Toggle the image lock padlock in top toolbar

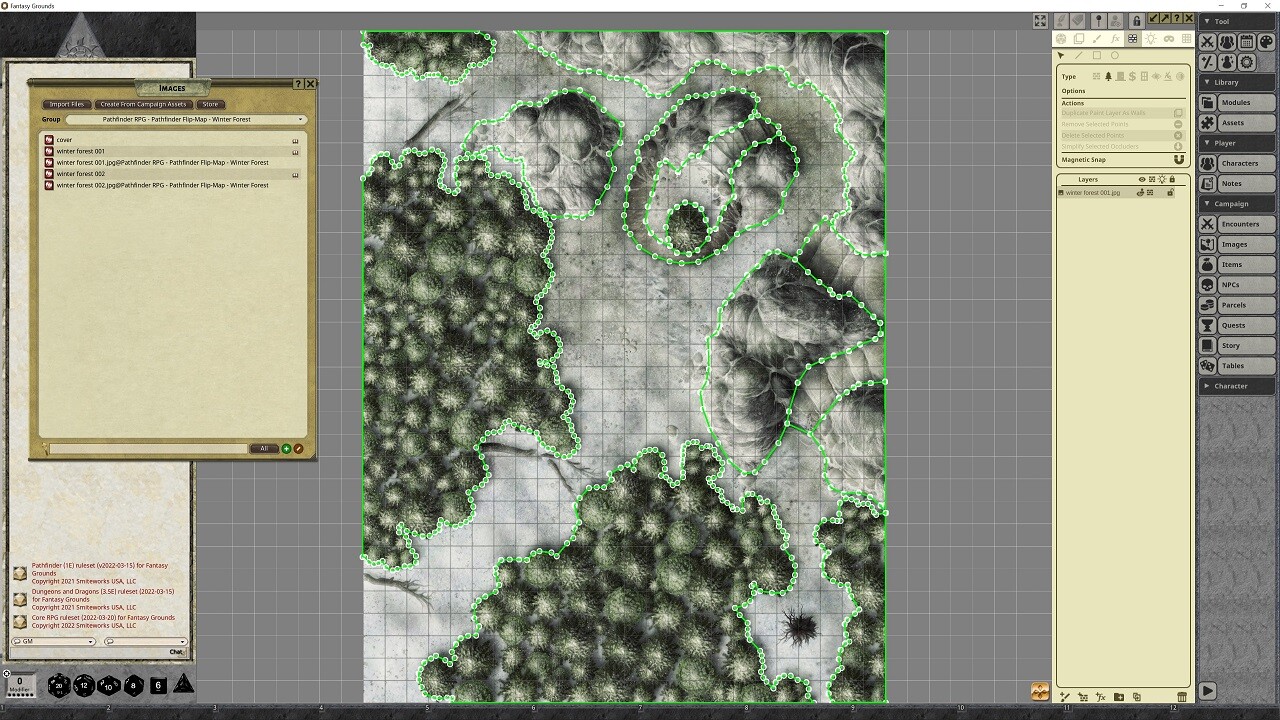(1136, 21)
